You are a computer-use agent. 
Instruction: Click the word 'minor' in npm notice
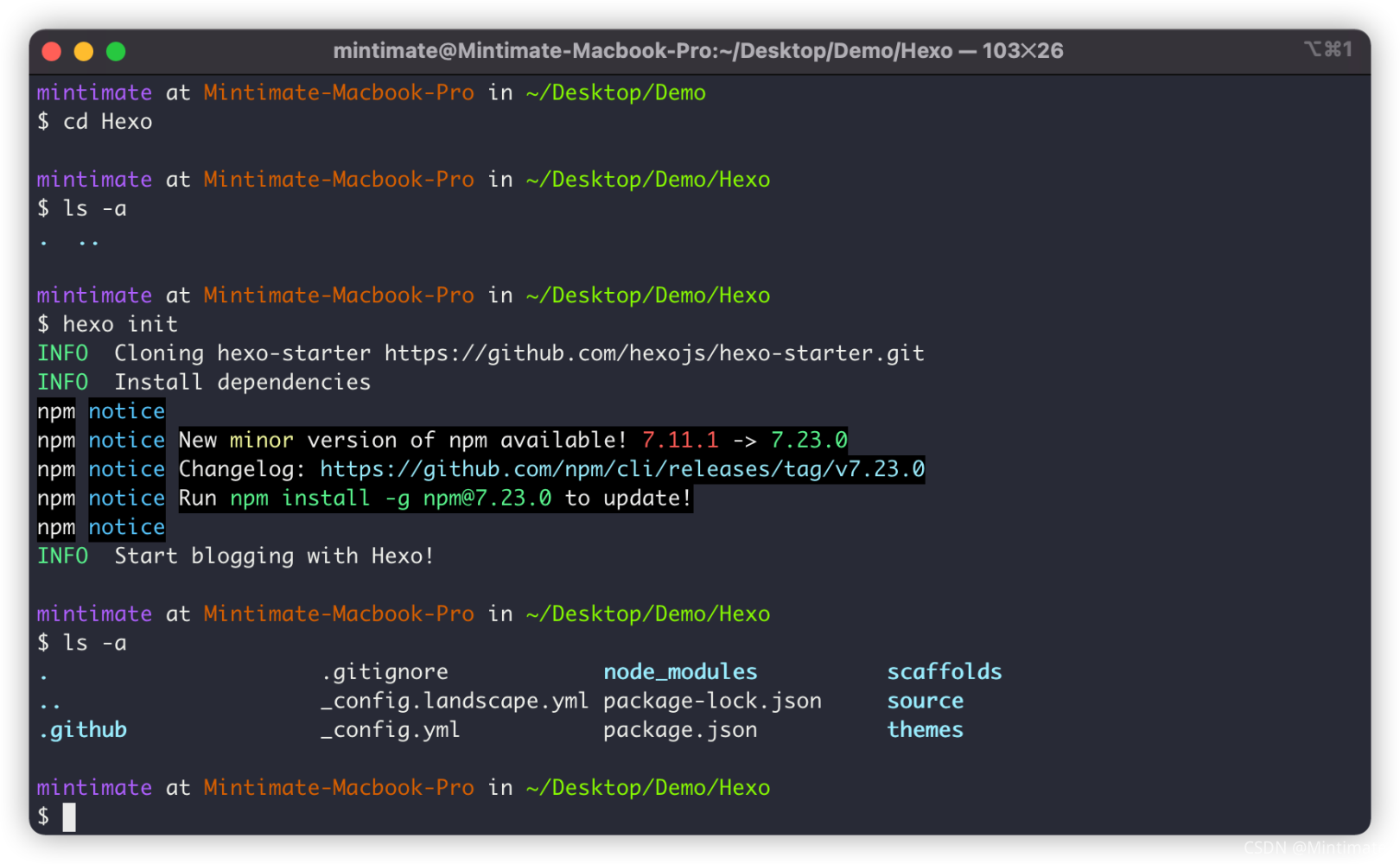262,440
